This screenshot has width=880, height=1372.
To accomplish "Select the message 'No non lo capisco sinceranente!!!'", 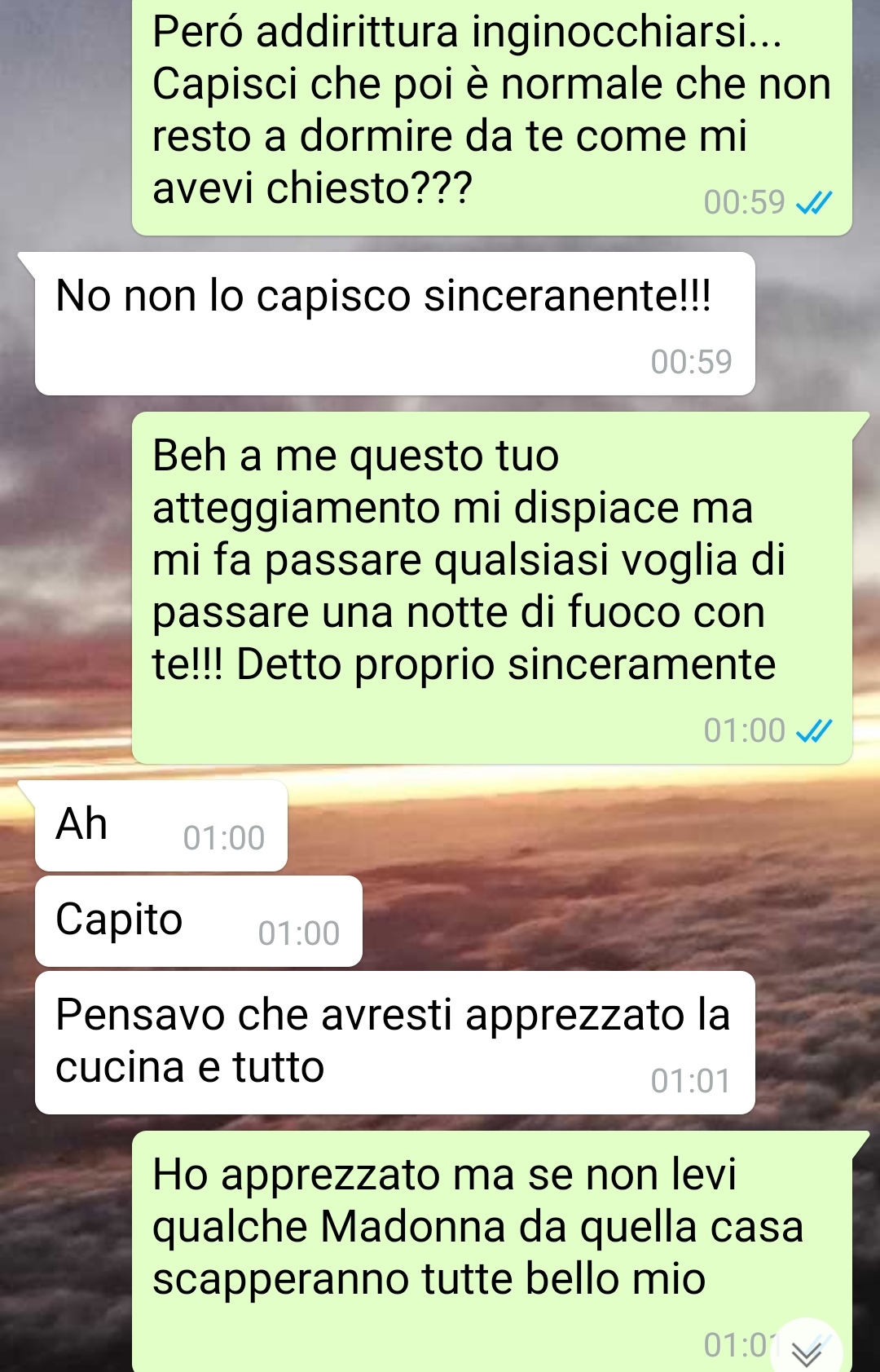I will (394, 324).
